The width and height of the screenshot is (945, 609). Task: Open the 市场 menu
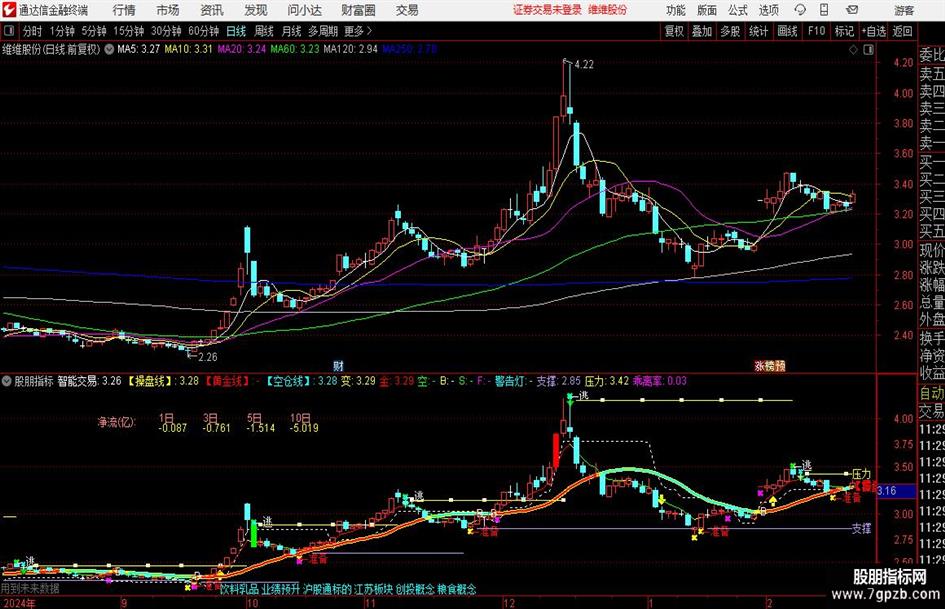[x=168, y=10]
